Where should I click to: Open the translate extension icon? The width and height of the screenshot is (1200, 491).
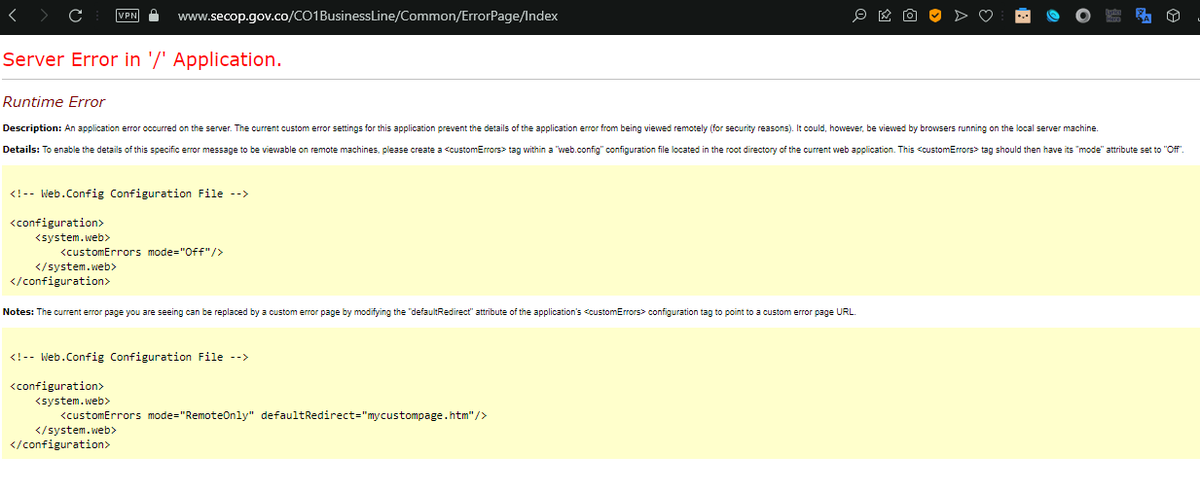pyautogui.click(x=1145, y=16)
